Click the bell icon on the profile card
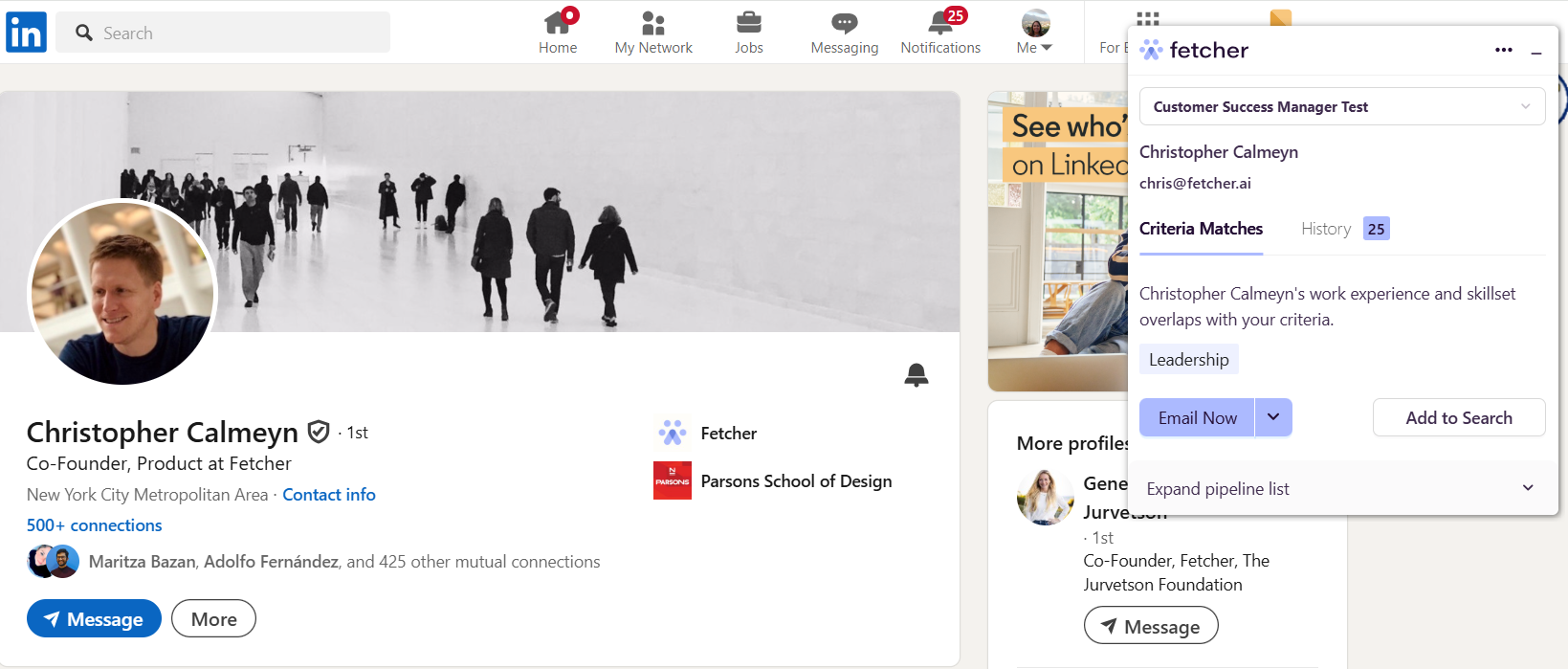 pyautogui.click(x=917, y=375)
